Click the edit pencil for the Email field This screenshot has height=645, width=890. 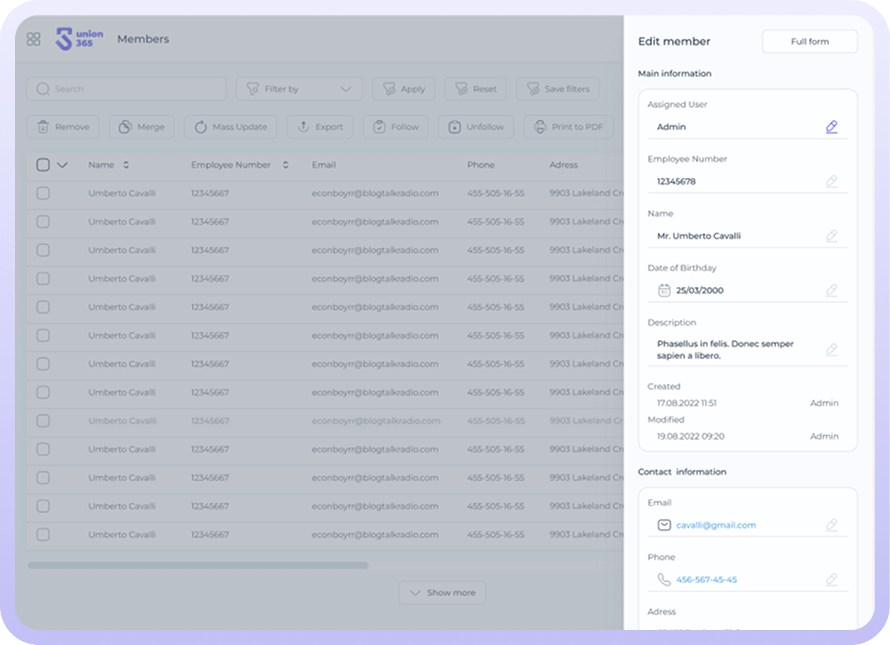click(831, 525)
